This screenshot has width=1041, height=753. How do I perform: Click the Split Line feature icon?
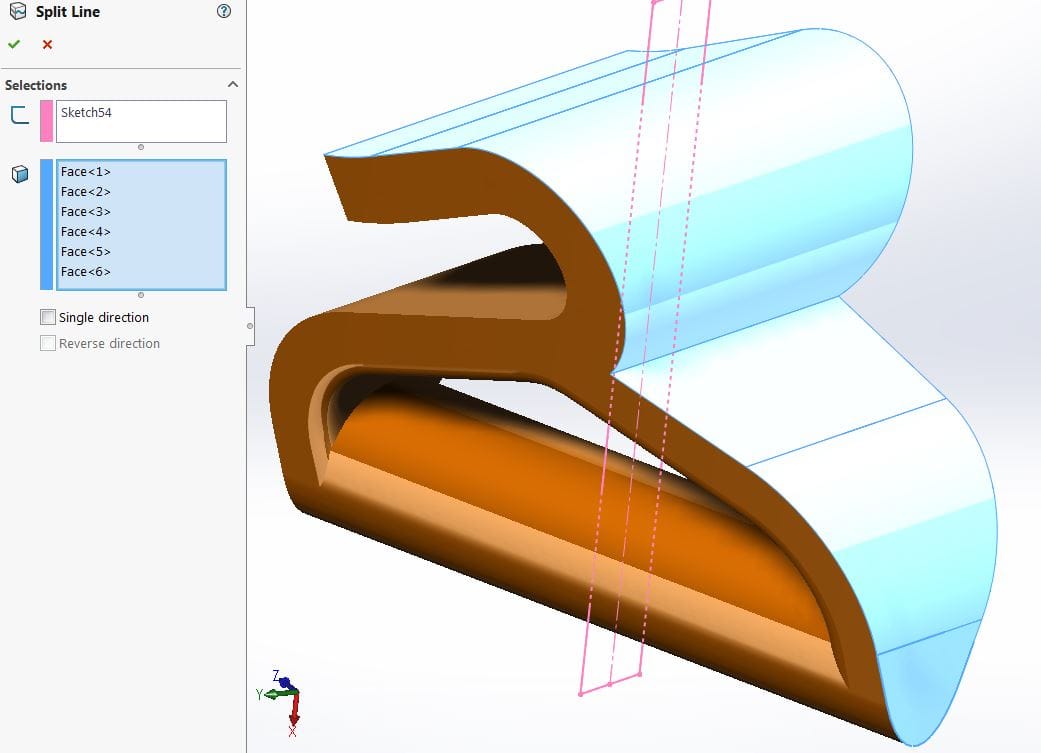click(x=16, y=12)
